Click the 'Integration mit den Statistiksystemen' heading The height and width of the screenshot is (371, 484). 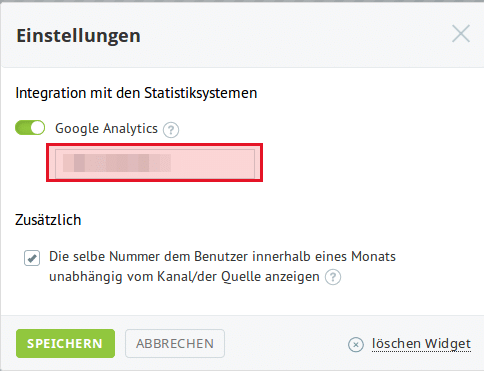pos(136,93)
